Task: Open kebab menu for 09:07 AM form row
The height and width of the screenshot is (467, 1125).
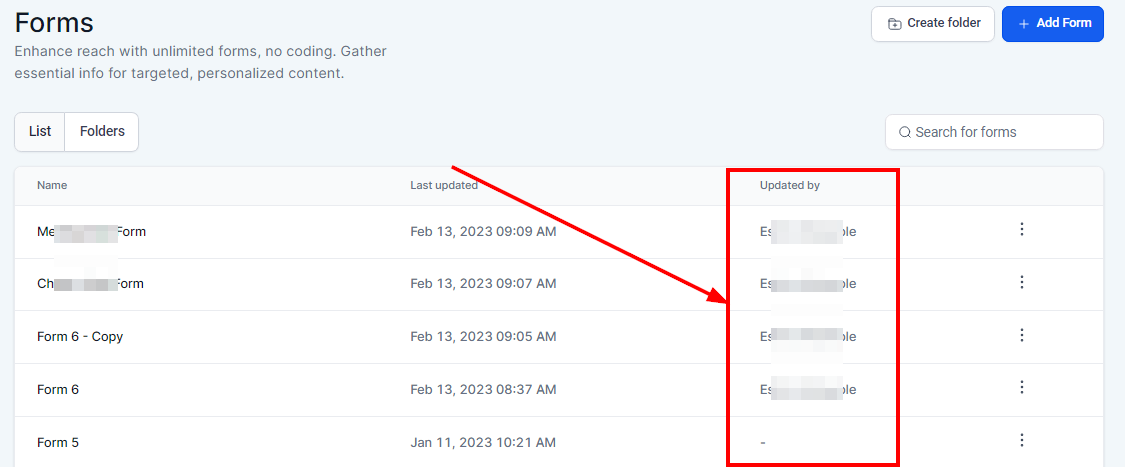Action: click(x=1021, y=283)
